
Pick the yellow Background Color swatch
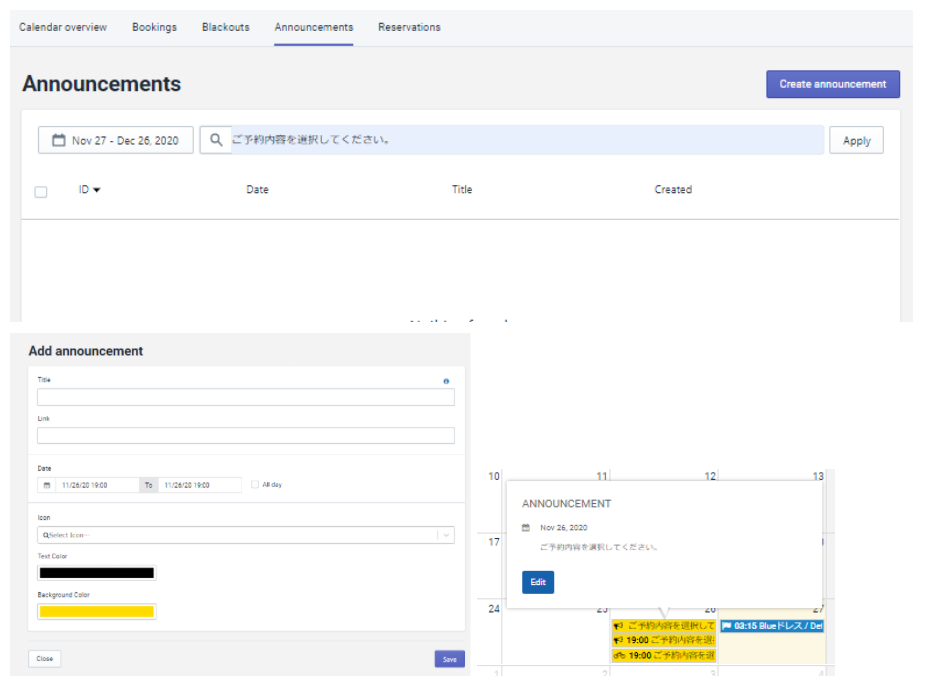coord(97,611)
